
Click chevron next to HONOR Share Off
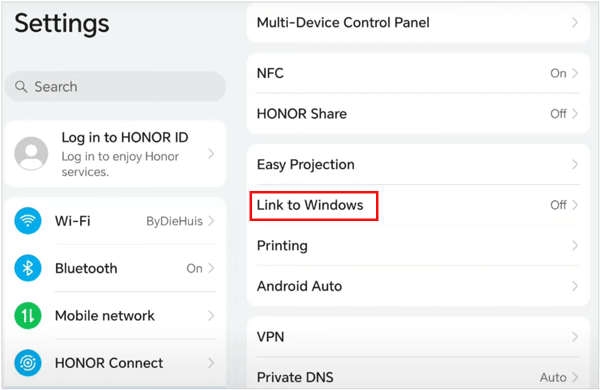point(575,114)
